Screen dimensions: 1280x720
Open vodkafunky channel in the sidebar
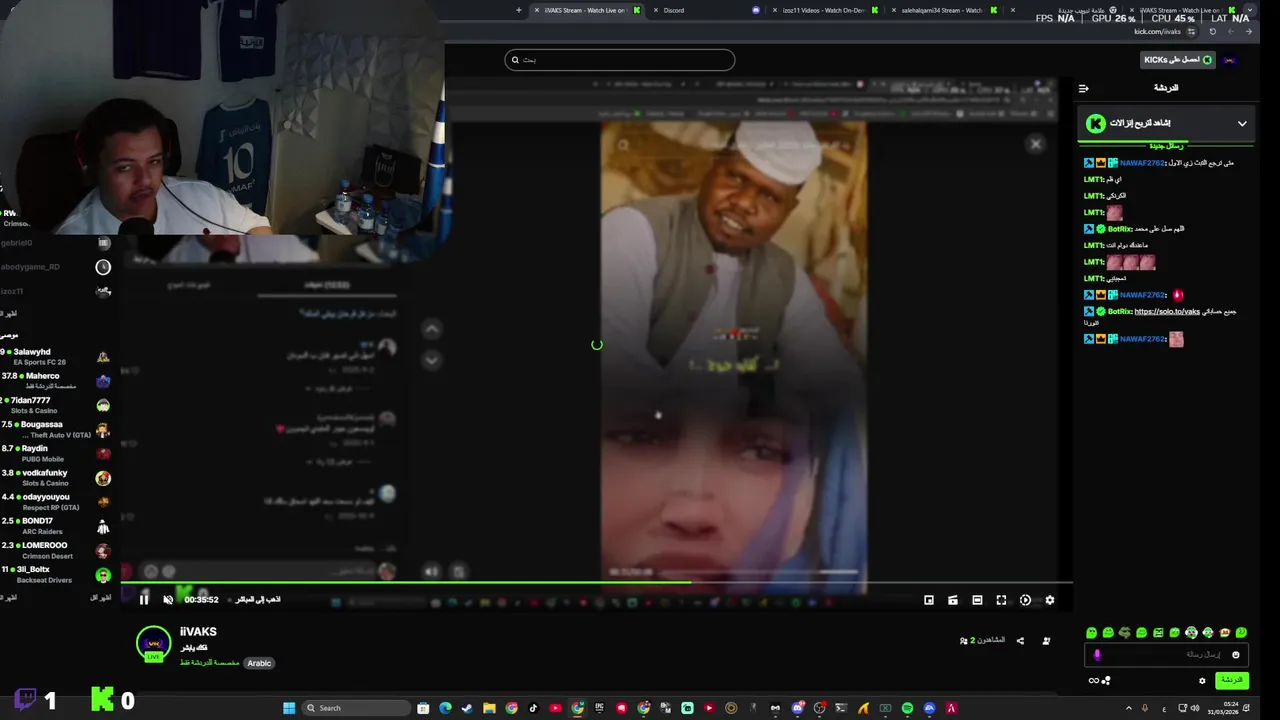pos(55,478)
